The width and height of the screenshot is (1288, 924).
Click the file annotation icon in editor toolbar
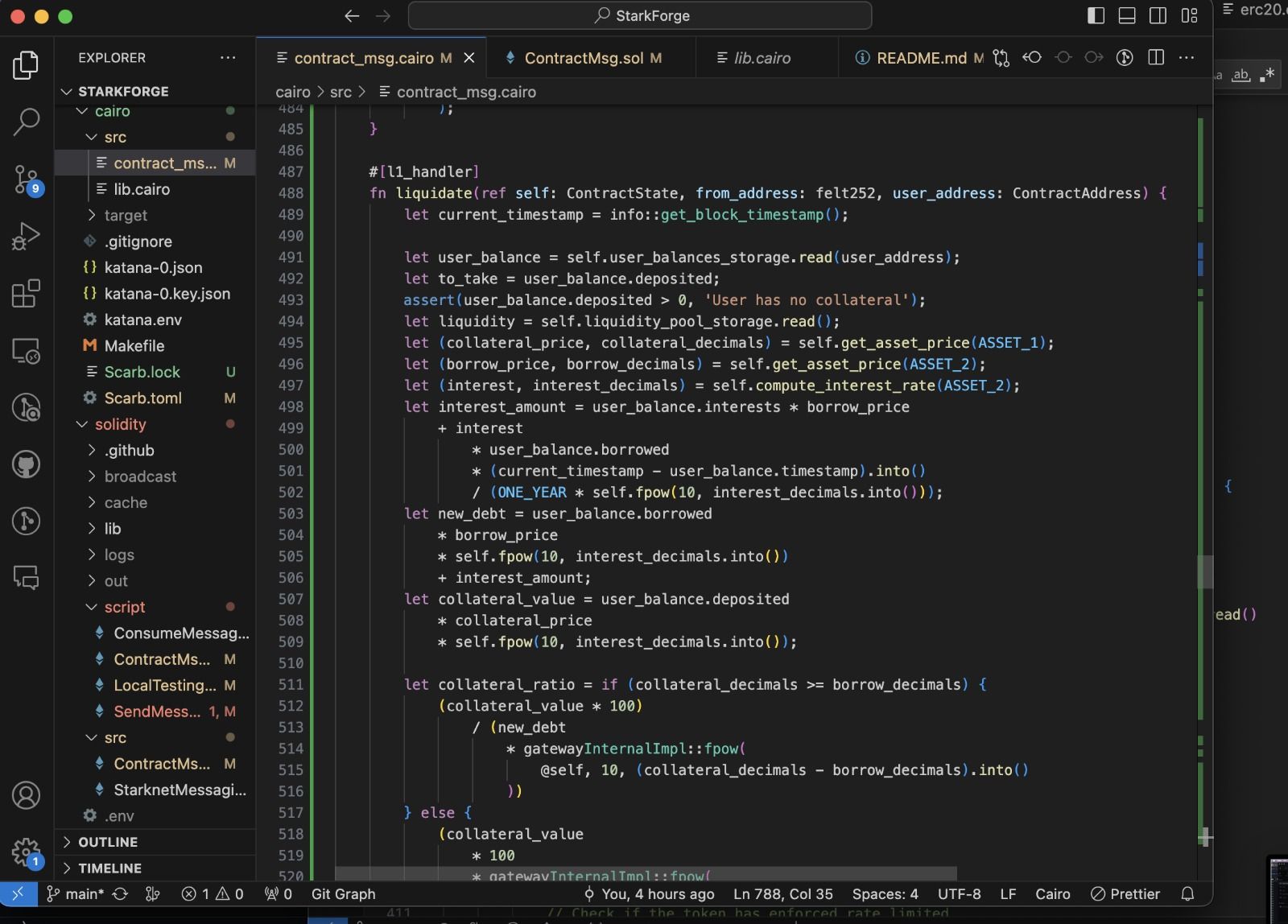click(x=1125, y=58)
